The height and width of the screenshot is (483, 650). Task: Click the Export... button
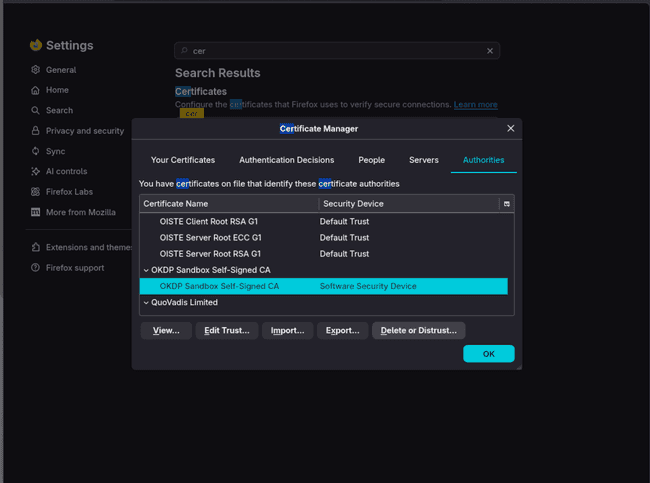(x=342, y=330)
